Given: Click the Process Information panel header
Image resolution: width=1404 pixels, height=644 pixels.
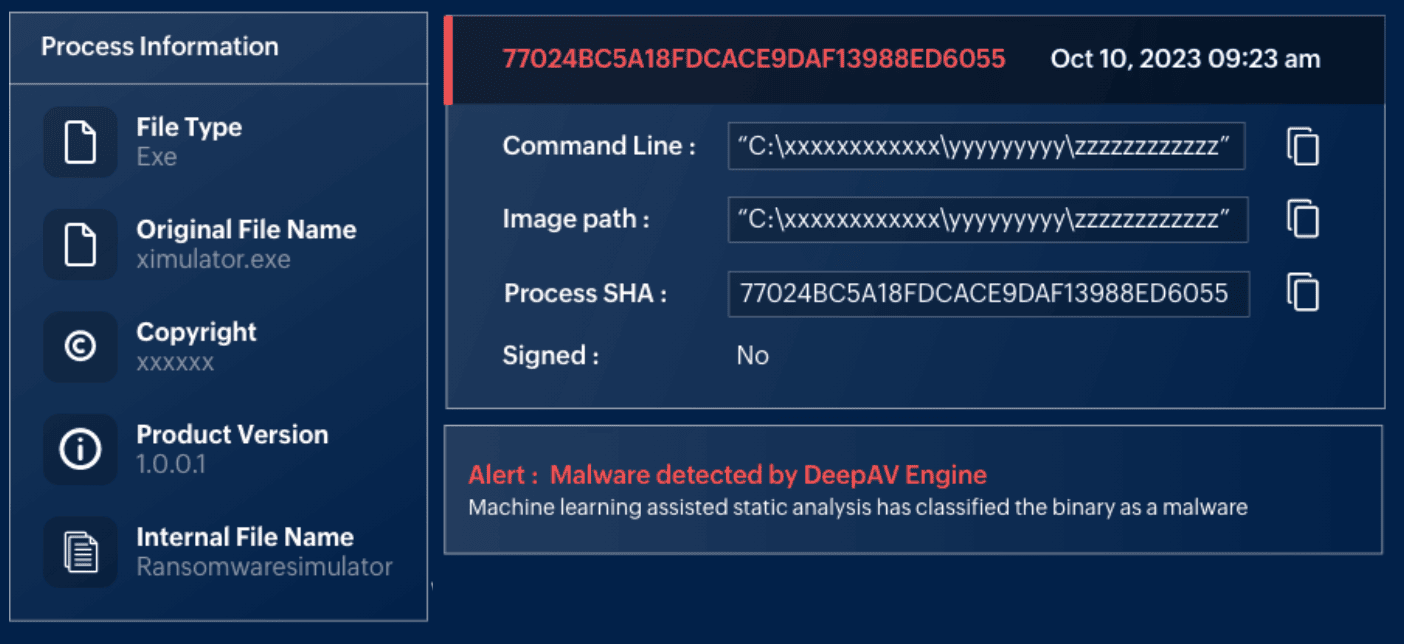Looking at the screenshot, I should tap(160, 47).
